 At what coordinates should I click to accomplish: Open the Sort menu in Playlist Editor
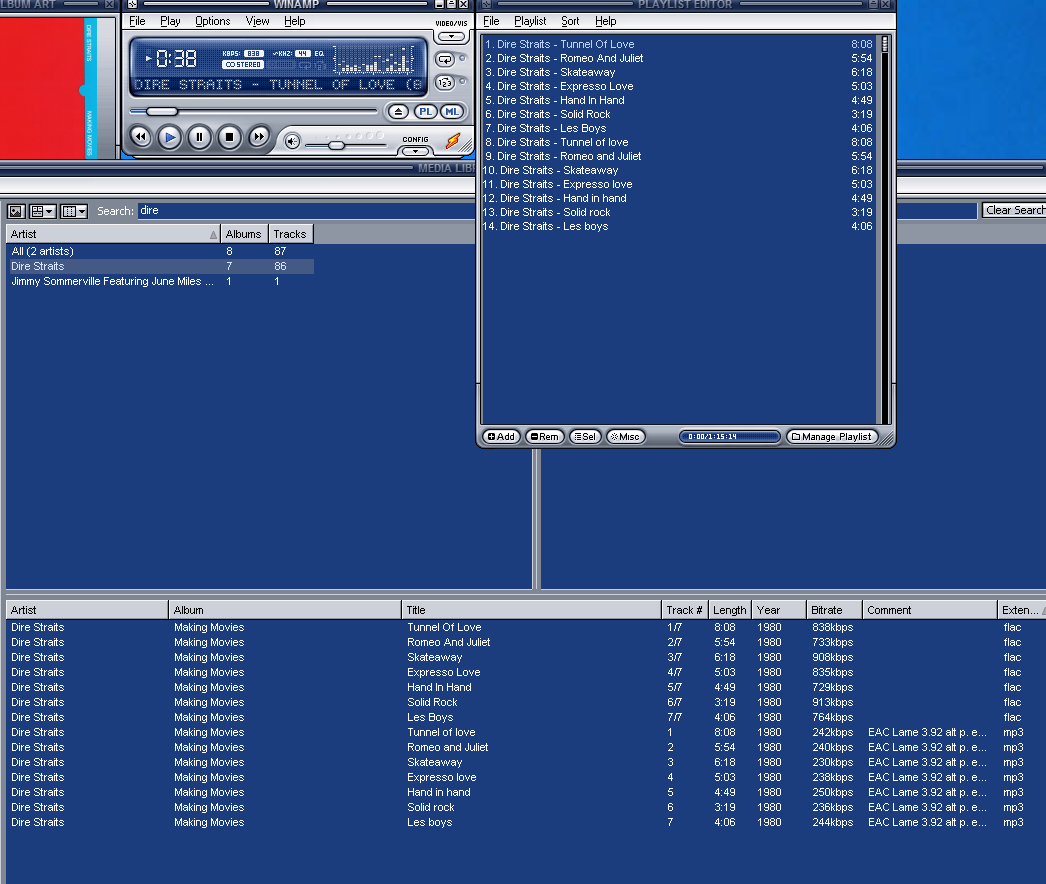click(x=570, y=21)
